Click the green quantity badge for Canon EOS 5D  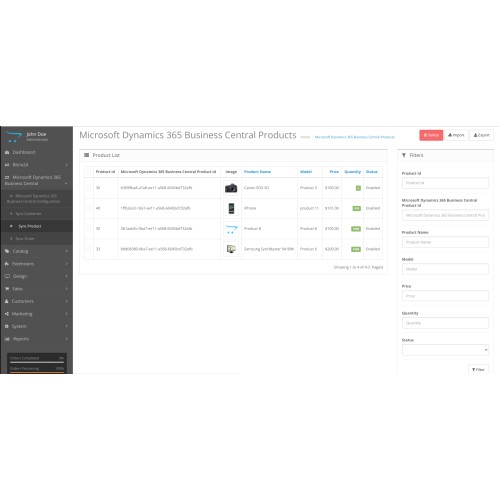tap(358, 188)
